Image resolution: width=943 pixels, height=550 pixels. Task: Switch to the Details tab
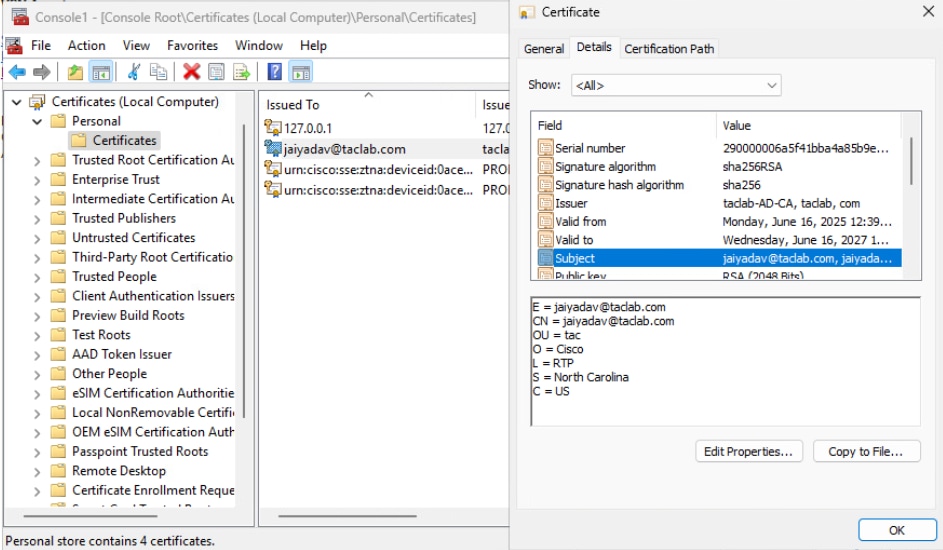(594, 47)
